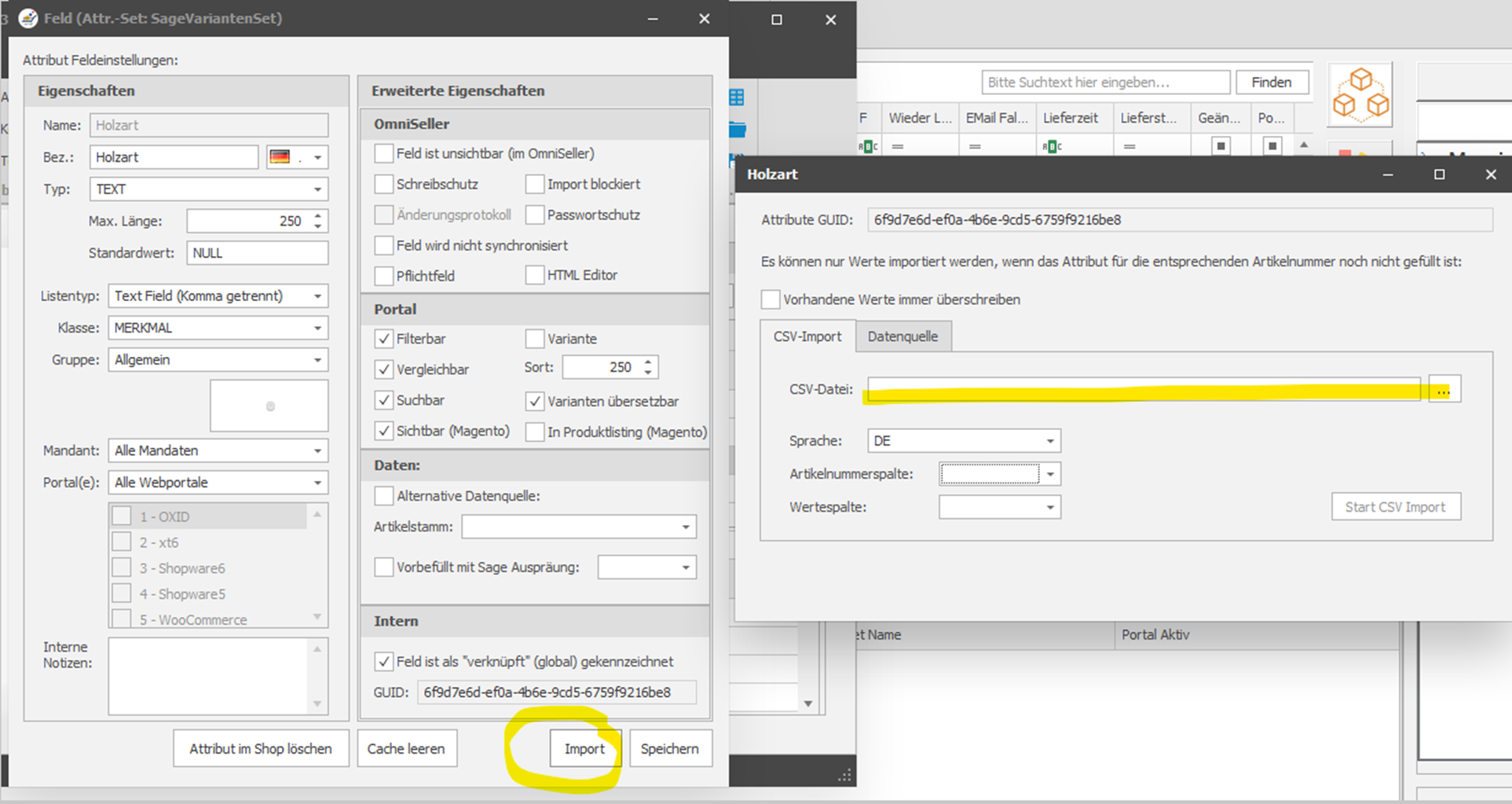Open the Typ dropdown showing TEXT
Image resolution: width=1512 pixels, height=804 pixels.
[209, 189]
